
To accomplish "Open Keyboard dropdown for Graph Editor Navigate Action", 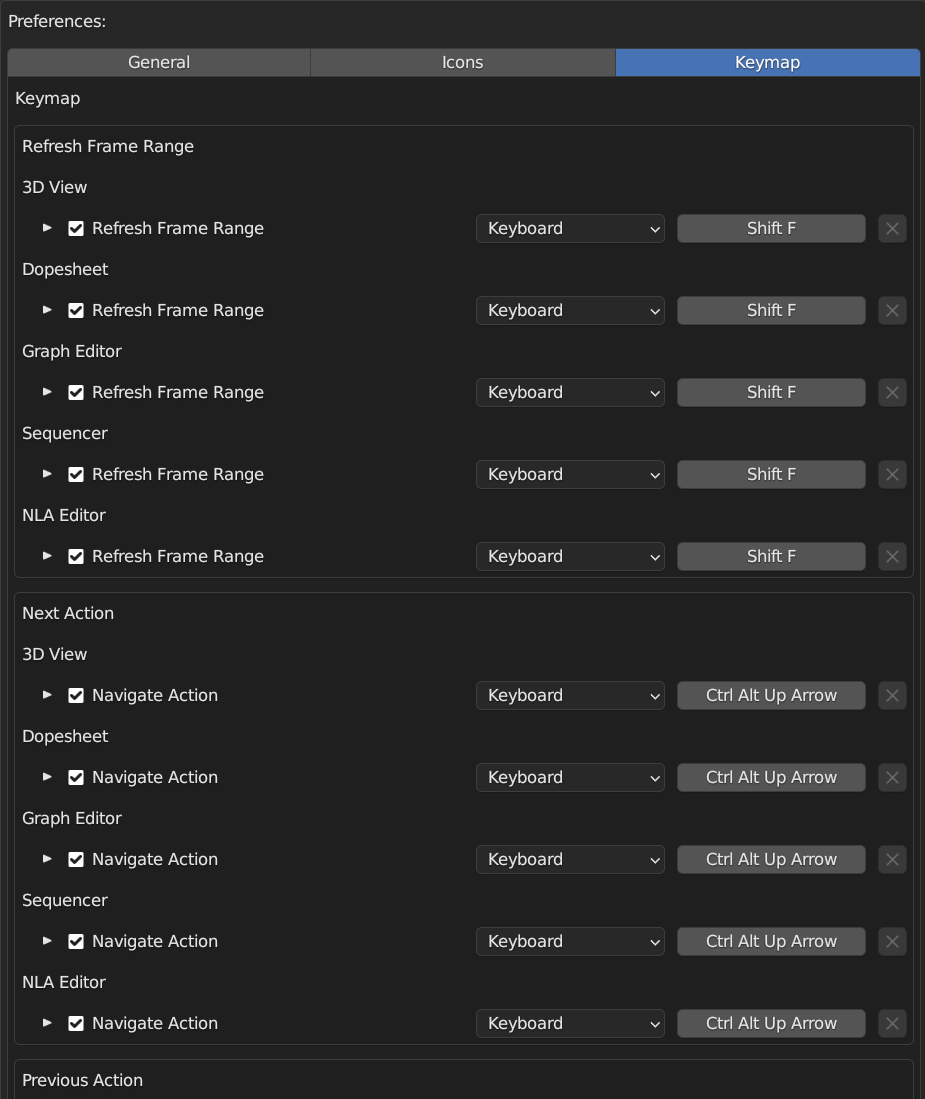I will [x=570, y=860].
